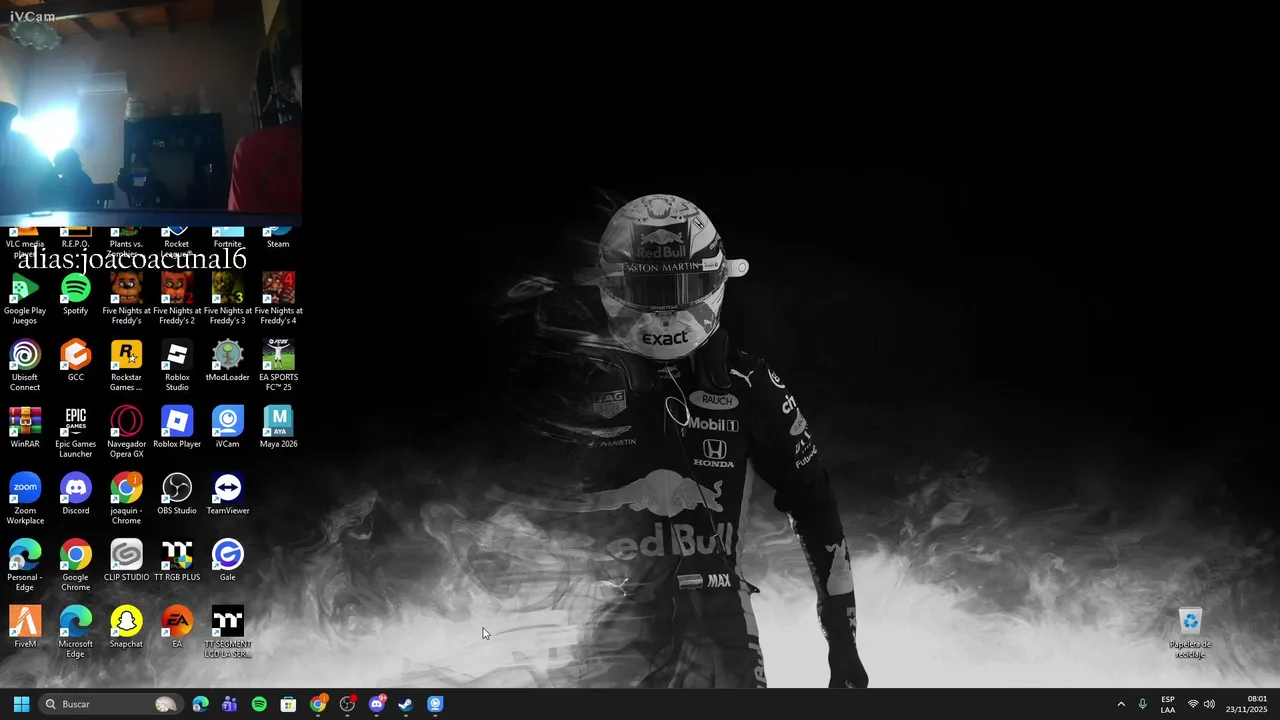Open the volume speaker tray icon

(1210, 704)
